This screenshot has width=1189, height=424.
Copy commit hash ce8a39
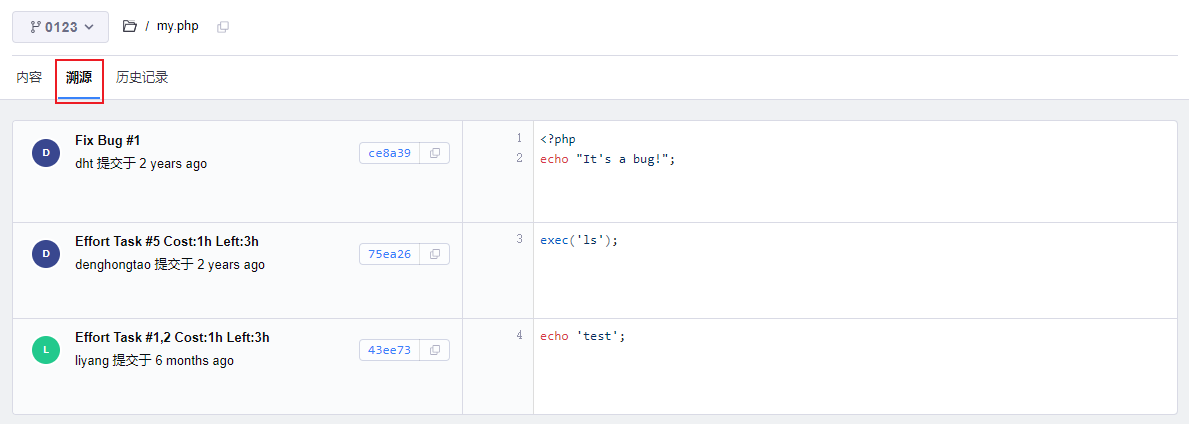[x=435, y=153]
